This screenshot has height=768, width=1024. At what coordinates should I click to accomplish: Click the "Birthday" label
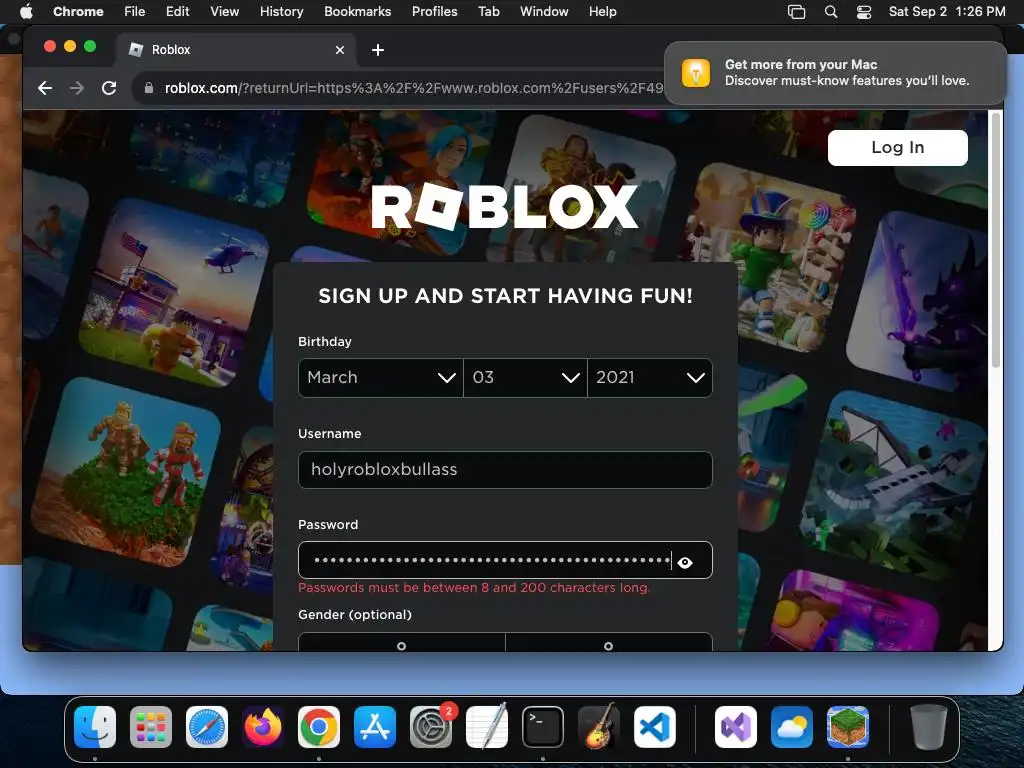coord(325,342)
